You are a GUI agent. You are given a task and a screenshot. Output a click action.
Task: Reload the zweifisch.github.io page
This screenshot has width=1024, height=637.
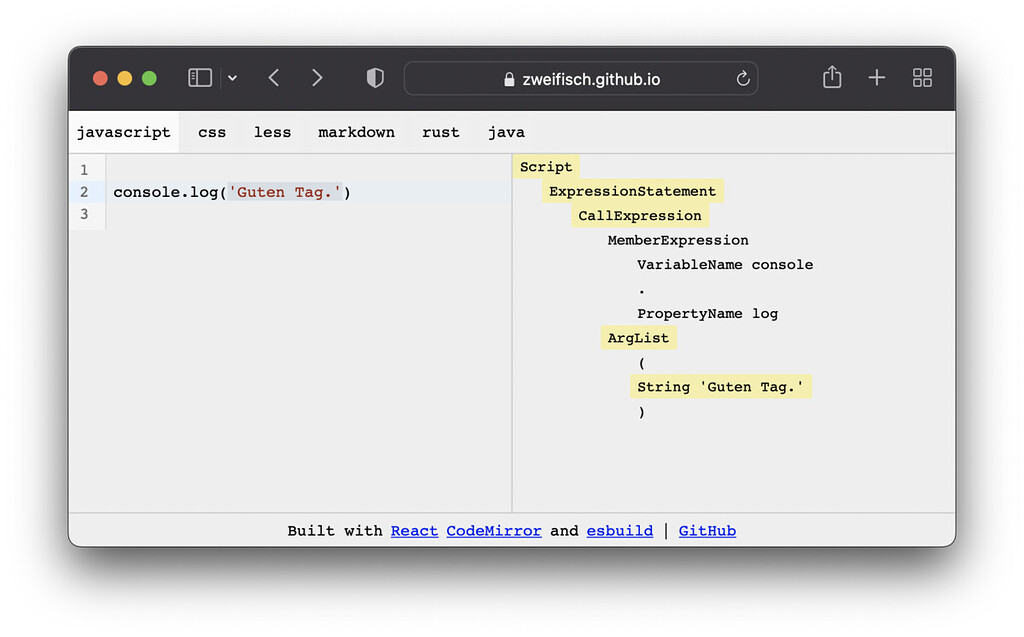(742, 78)
